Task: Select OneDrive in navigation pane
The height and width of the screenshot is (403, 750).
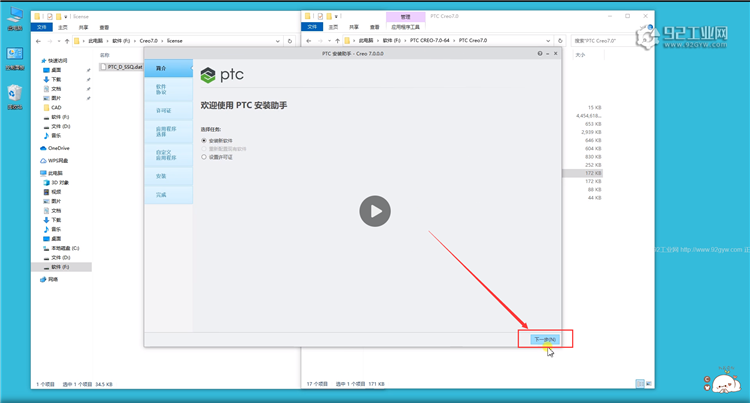Action: coord(55,148)
